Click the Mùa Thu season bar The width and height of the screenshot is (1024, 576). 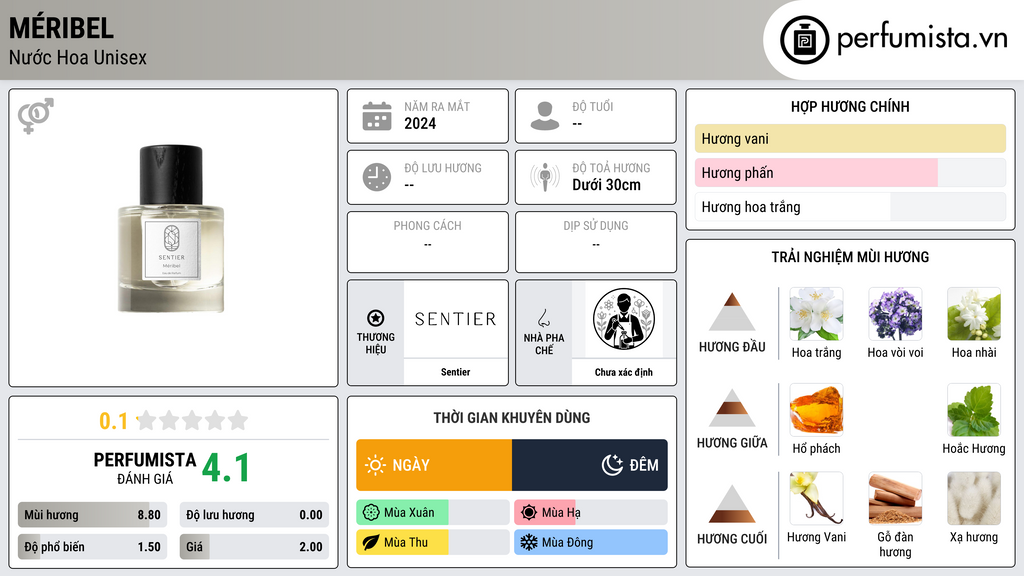point(432,542)
